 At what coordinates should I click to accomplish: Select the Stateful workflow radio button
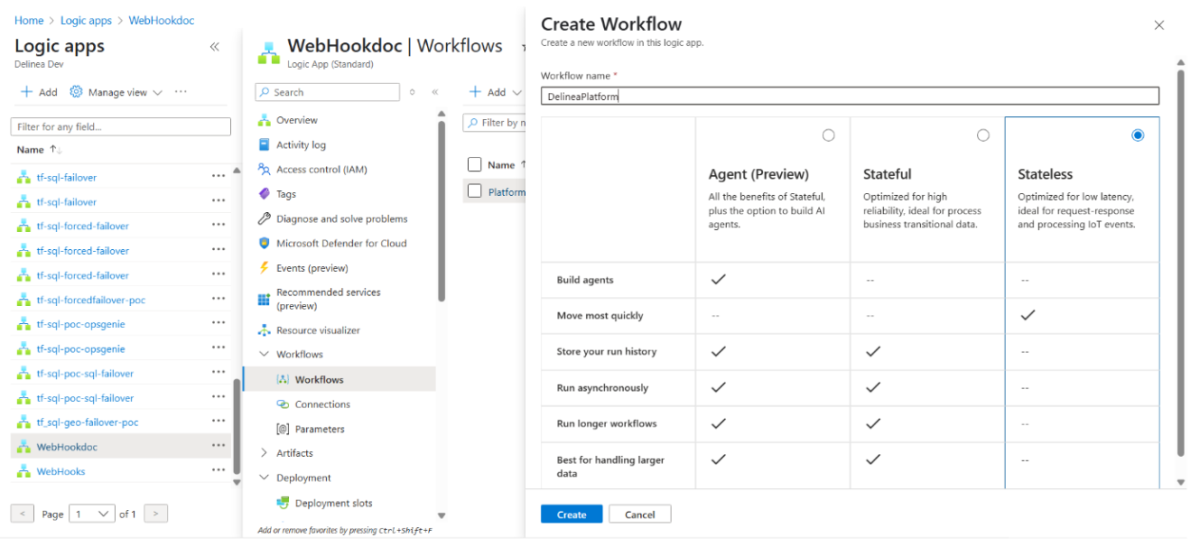pos(983,135)
